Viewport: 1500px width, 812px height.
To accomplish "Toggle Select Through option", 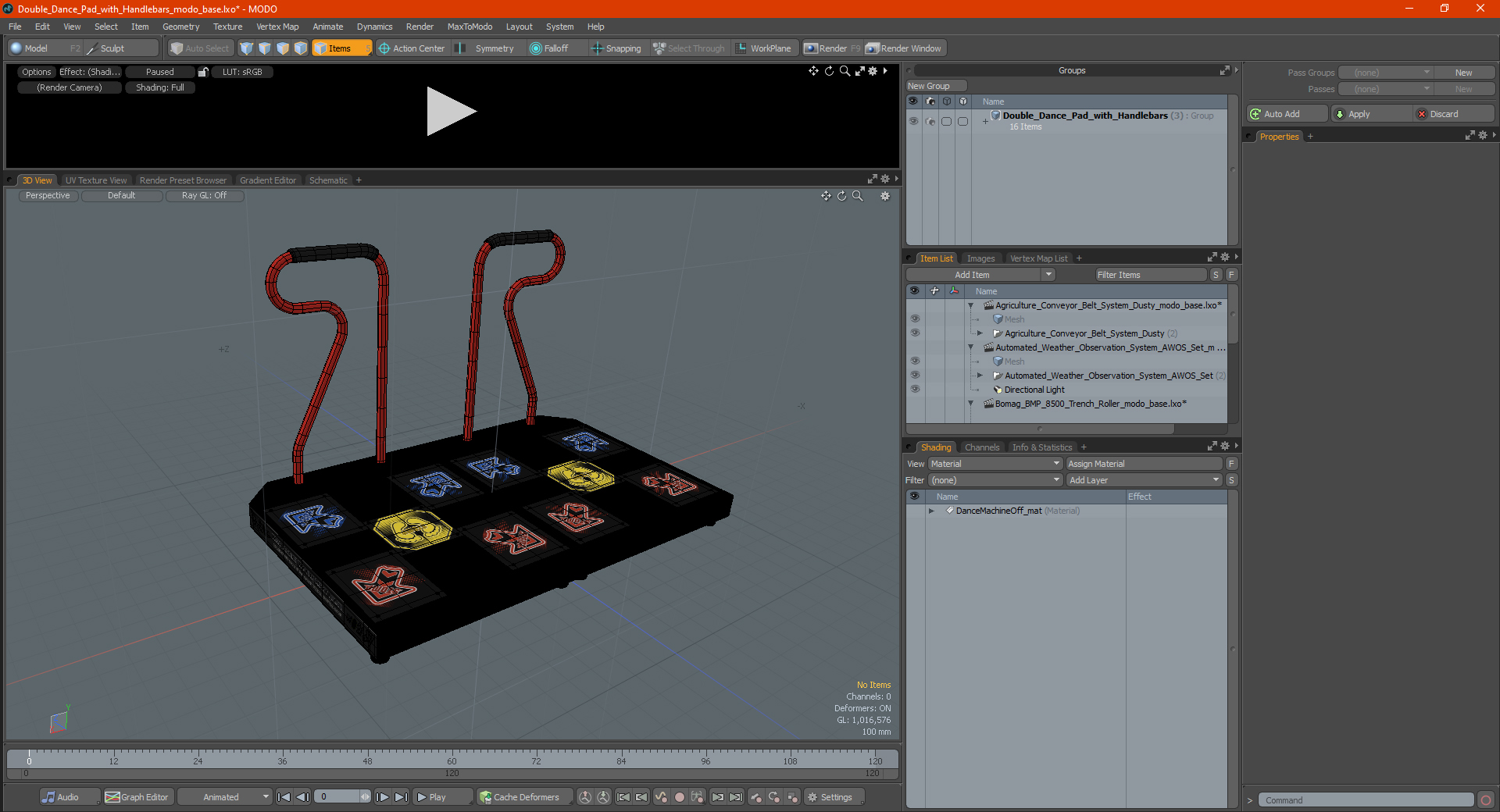I will [x=690, y=48].
